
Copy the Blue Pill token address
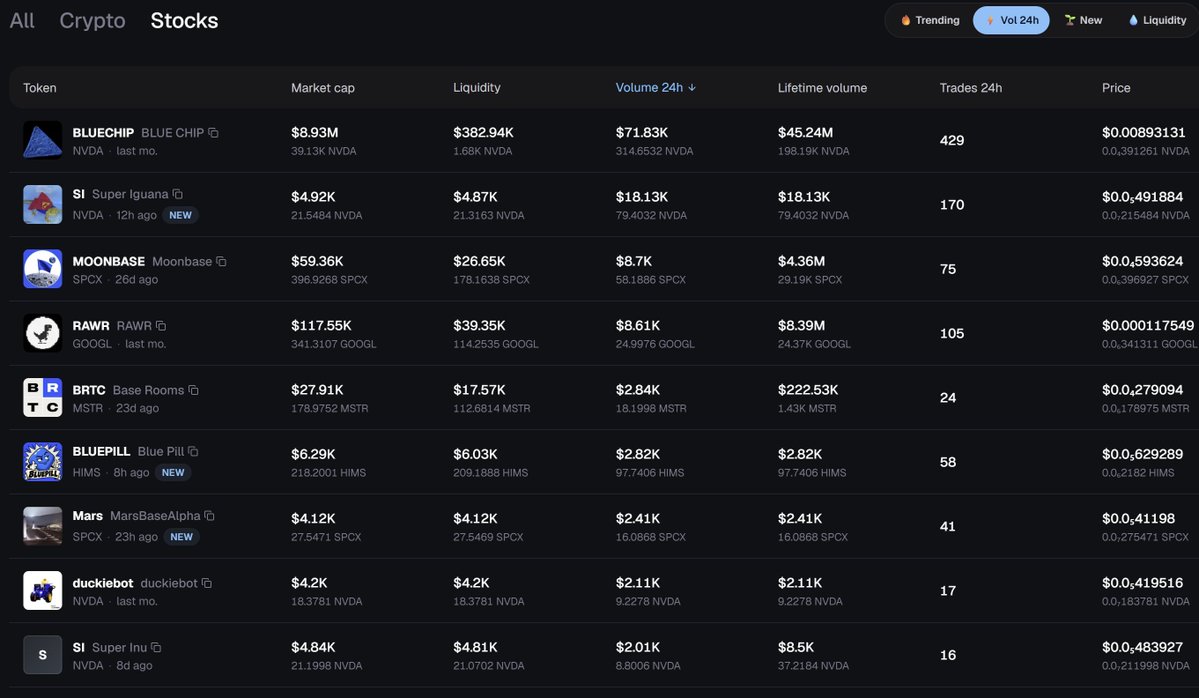pyautogui.click(x=193, y=451)
